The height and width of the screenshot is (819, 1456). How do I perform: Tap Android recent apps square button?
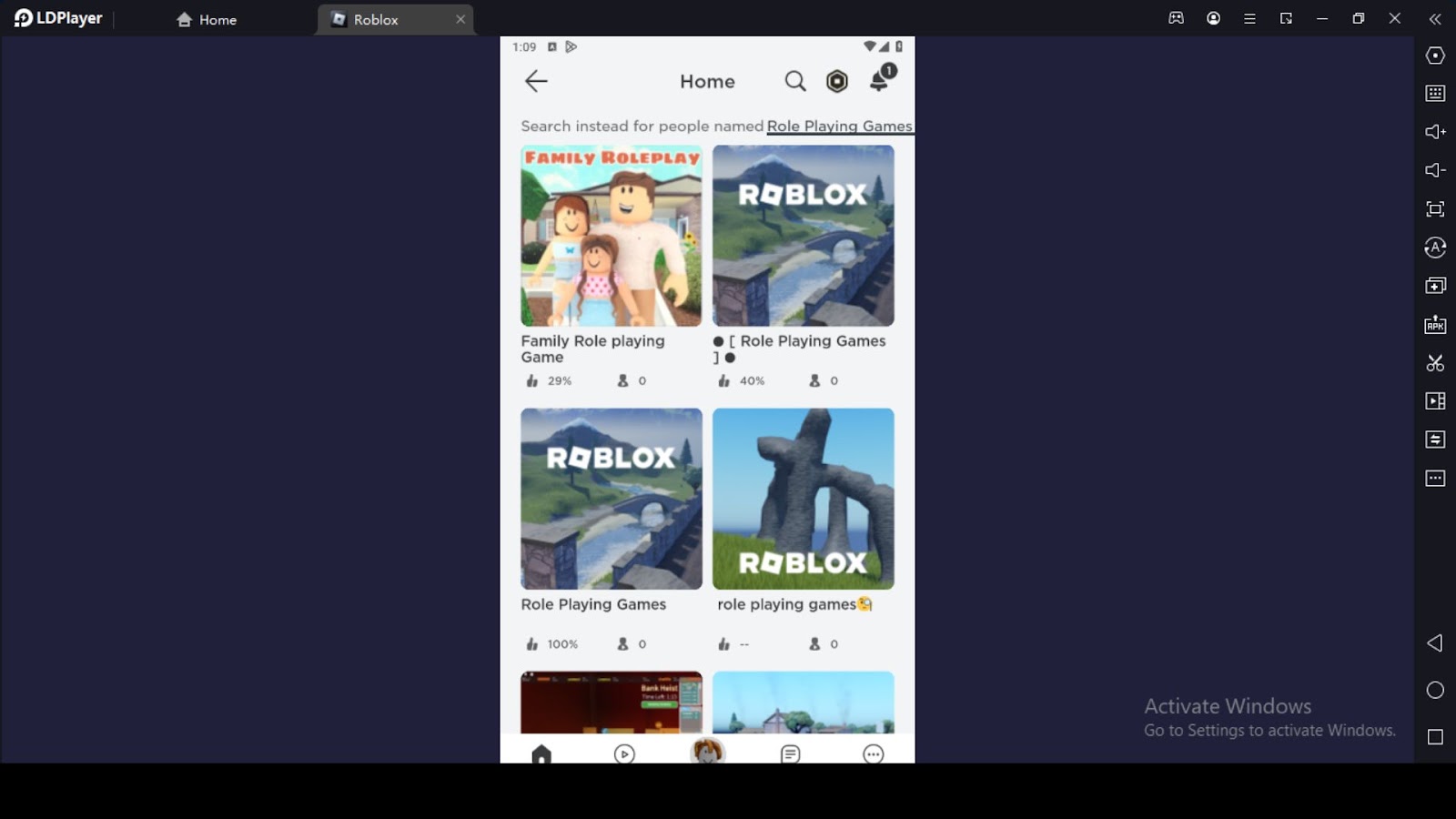click(1435, 737)
